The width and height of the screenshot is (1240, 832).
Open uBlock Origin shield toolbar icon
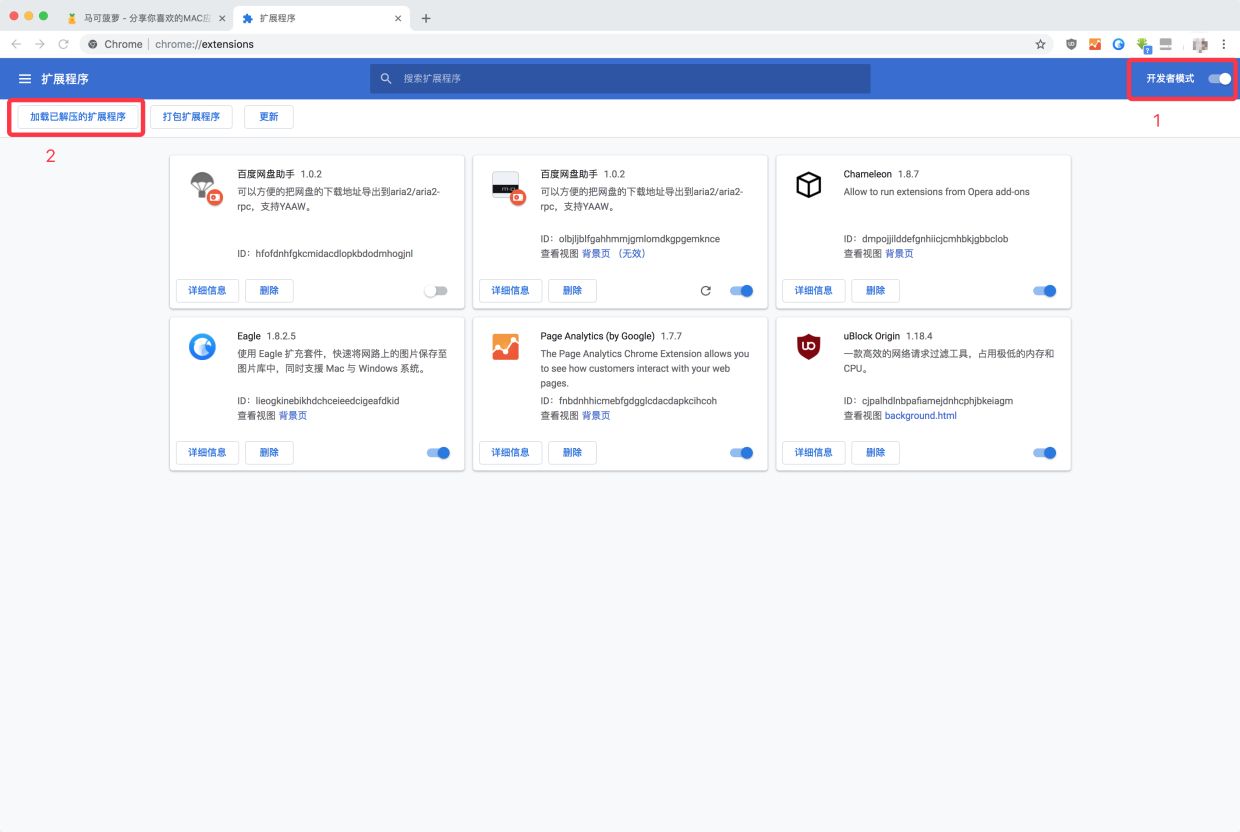(x=1071, y=44)
